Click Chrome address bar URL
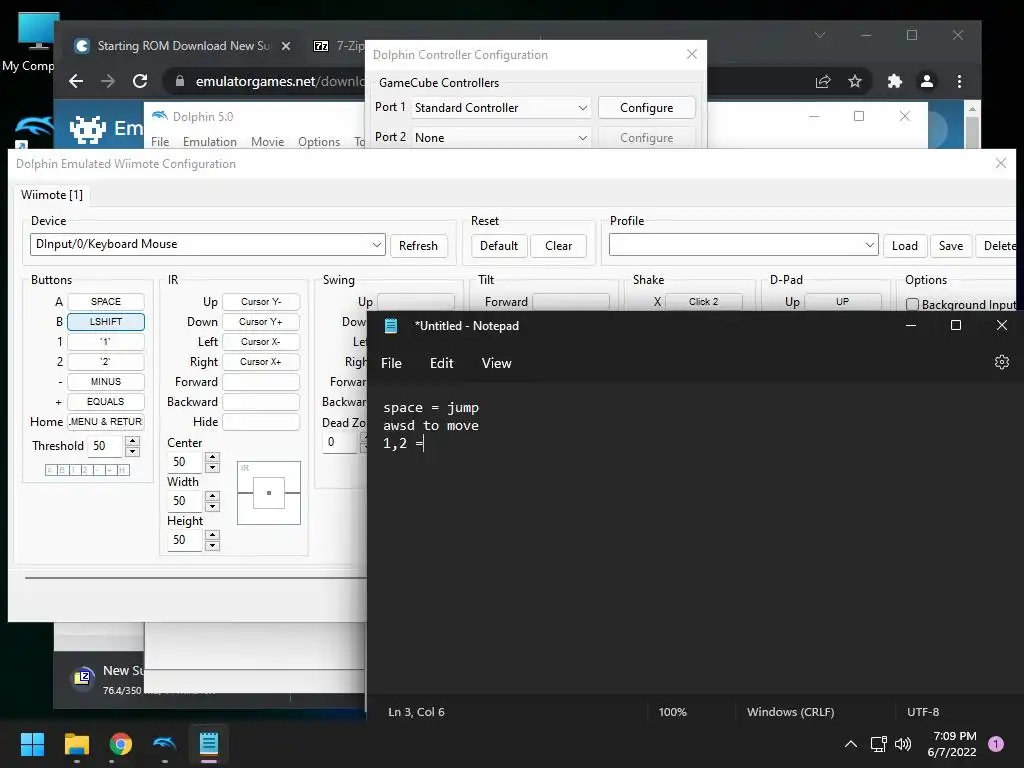 280,81
